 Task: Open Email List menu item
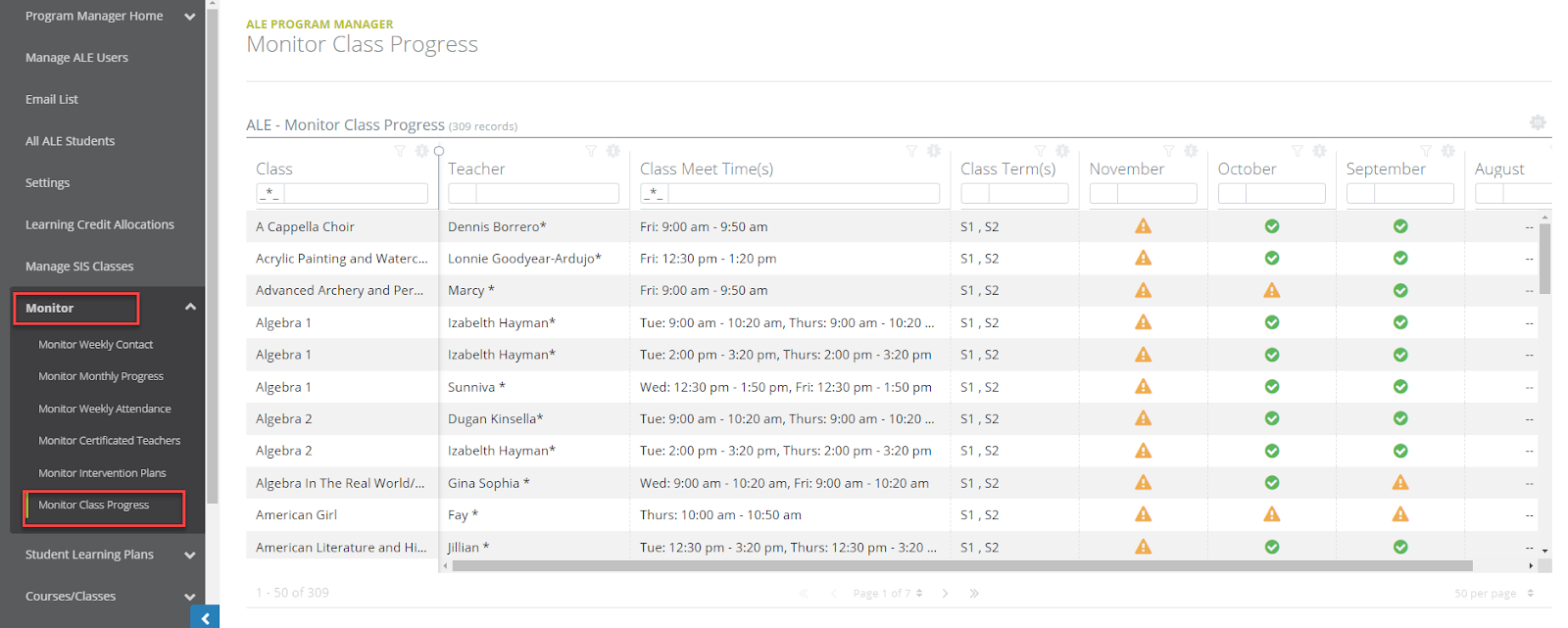[x=52, y=99]
